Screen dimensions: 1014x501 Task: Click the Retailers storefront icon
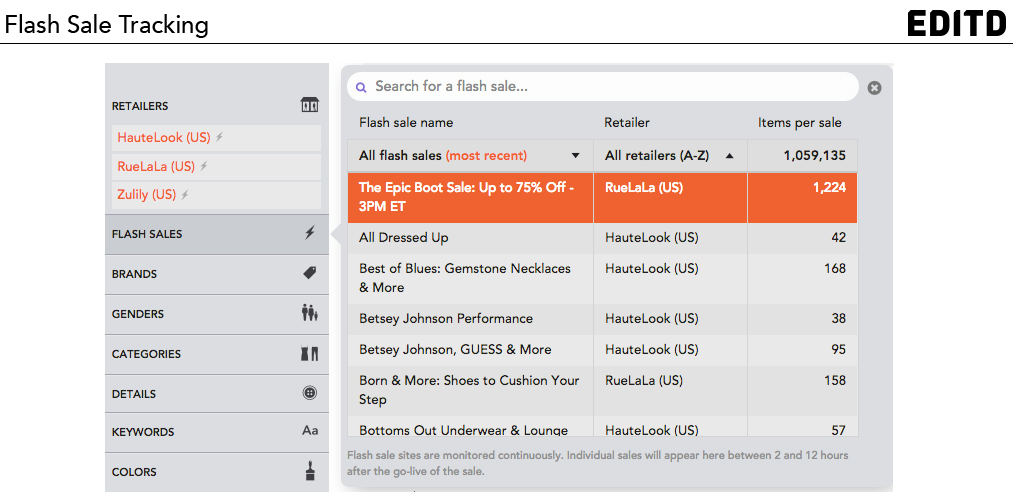(310, 105)
